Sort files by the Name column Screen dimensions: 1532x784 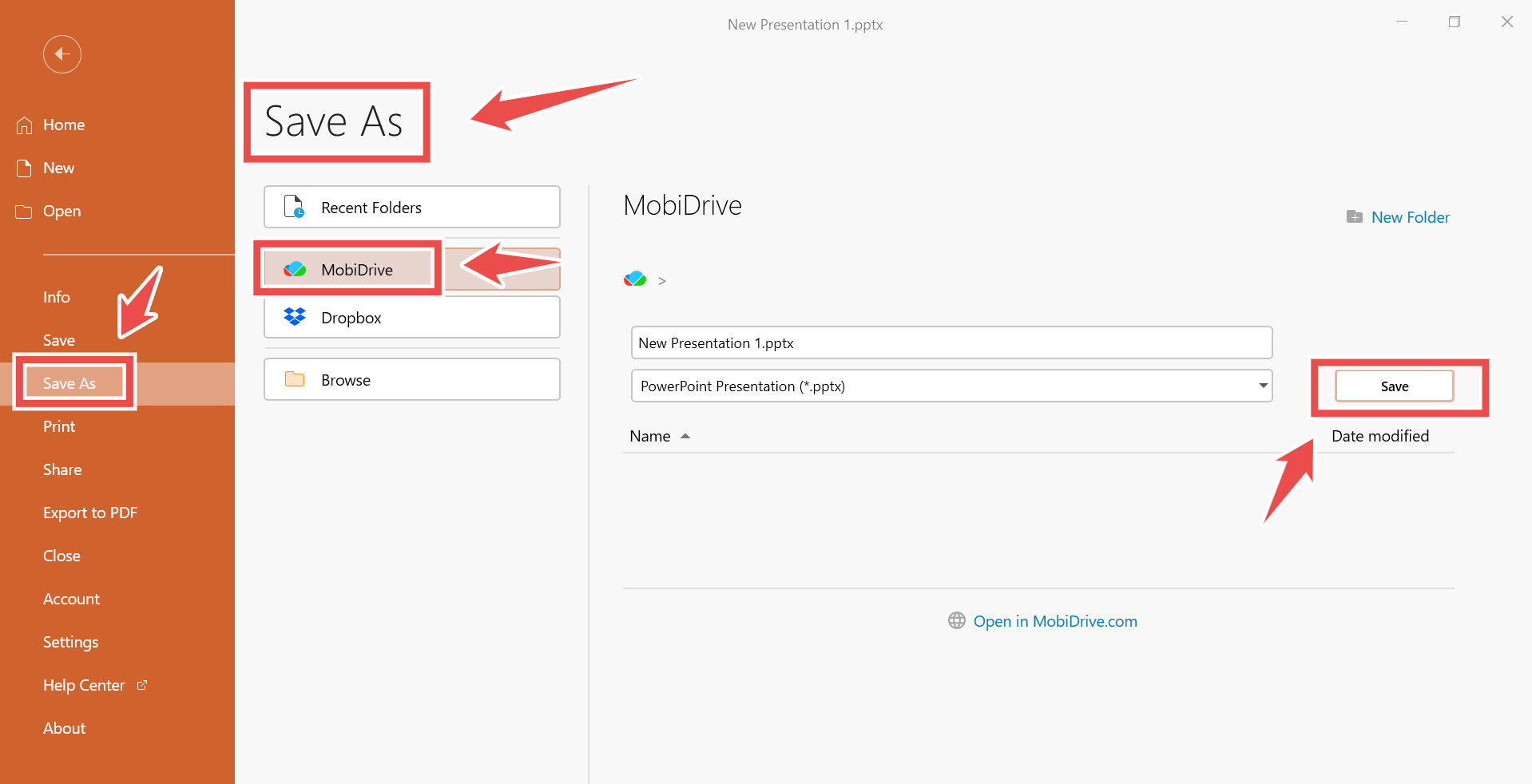click(650, 437)
